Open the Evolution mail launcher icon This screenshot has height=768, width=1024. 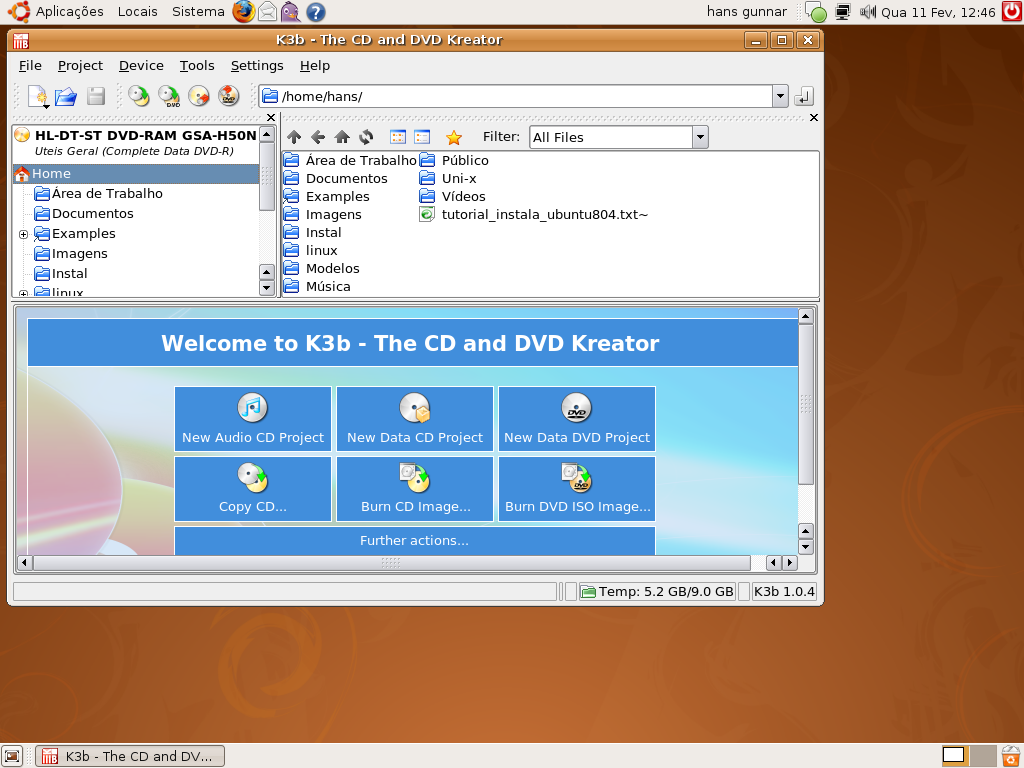coord(268,11)
